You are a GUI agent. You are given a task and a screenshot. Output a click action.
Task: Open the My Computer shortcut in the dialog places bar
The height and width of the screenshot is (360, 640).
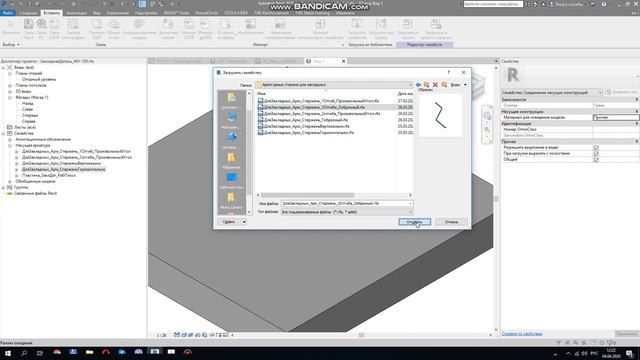231,120
